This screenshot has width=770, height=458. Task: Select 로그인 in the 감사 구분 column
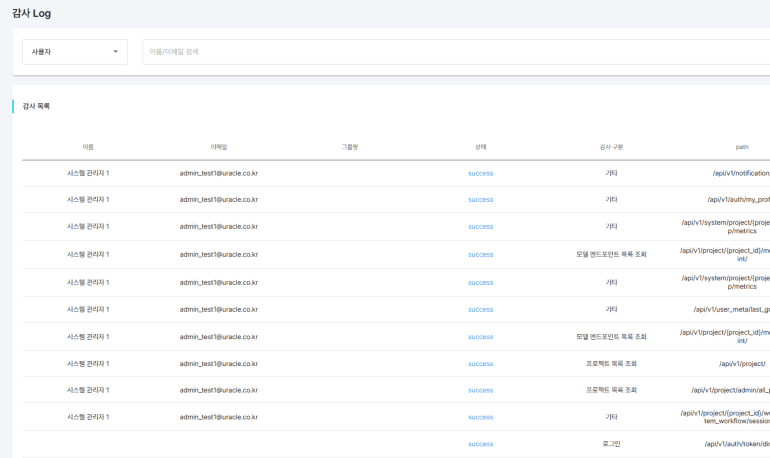click(611, 444)
